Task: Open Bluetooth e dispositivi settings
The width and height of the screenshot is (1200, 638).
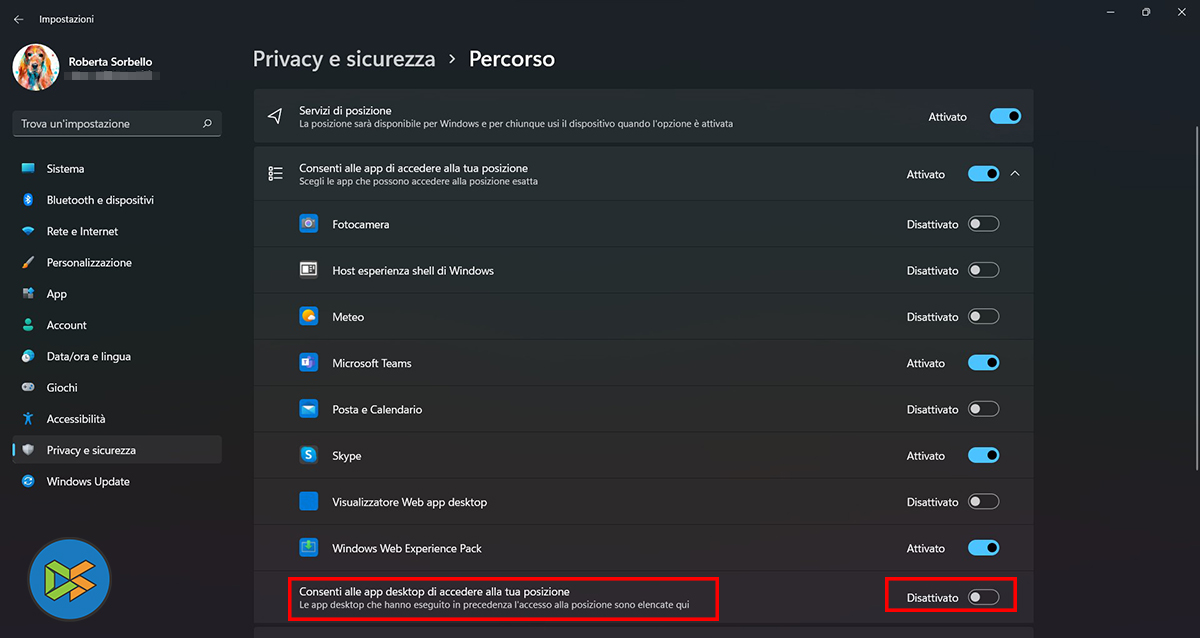Action: click(117, 200)
